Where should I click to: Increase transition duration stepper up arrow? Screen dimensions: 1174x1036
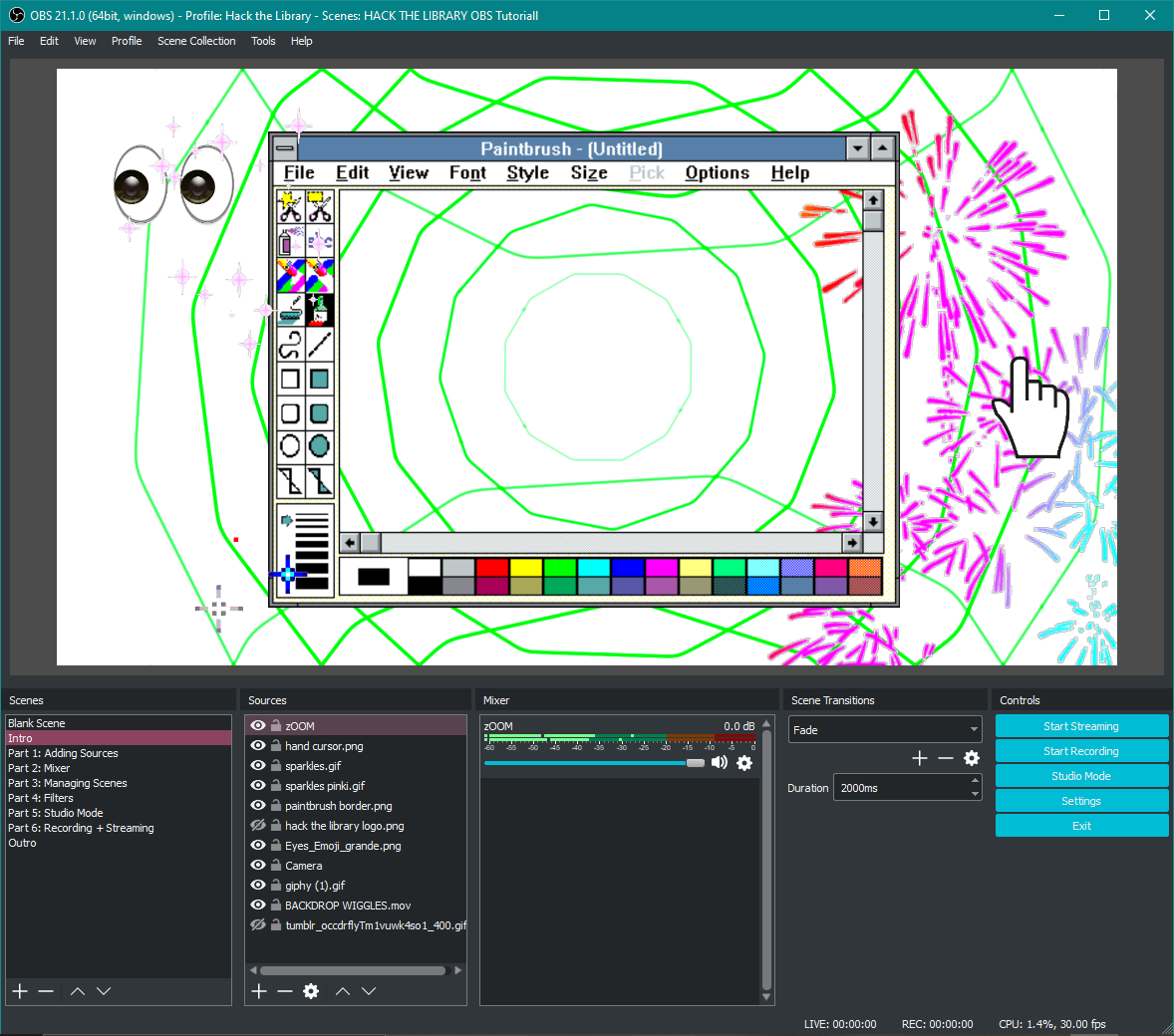pos(974,781)
